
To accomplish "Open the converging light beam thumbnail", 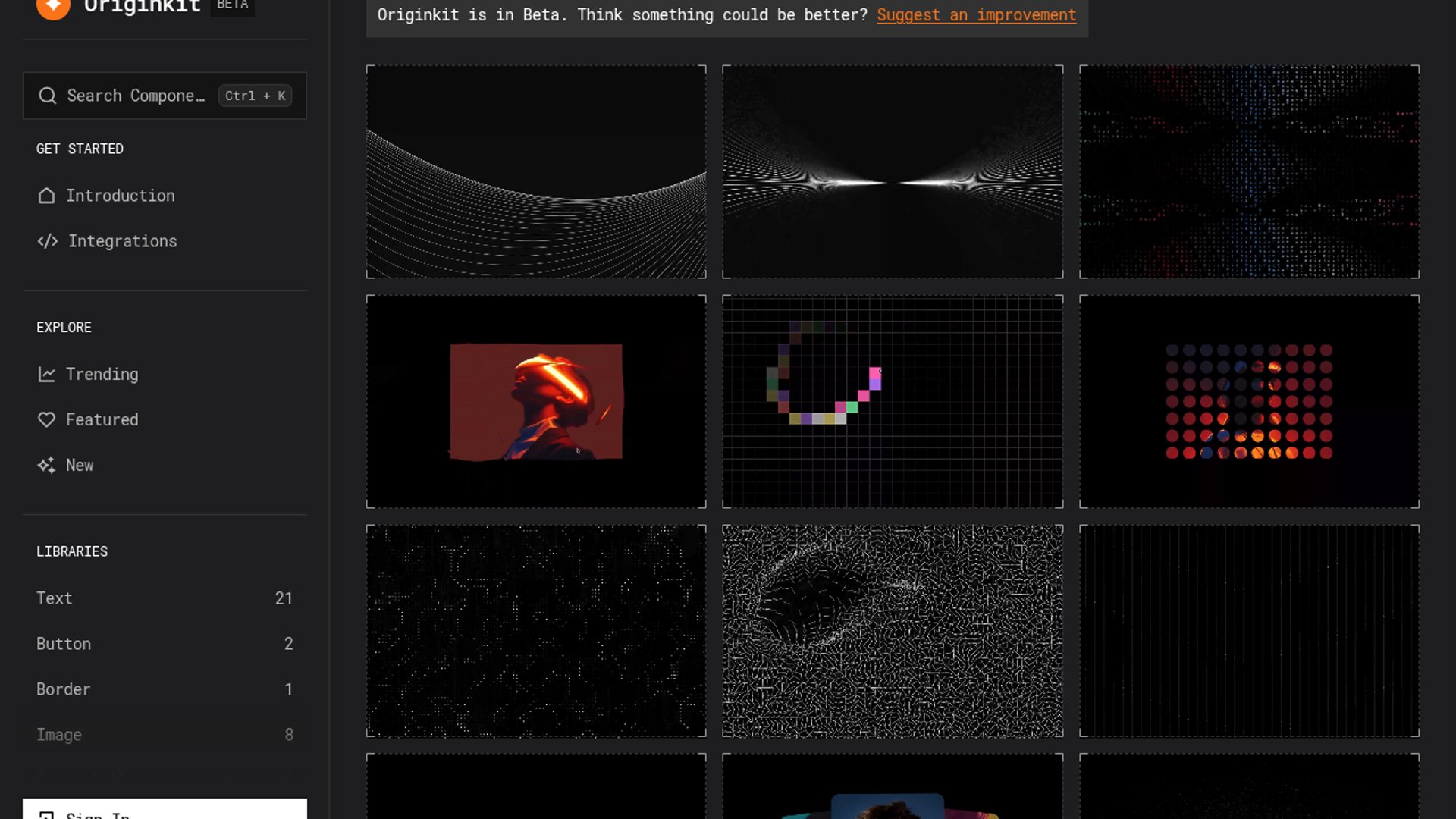I will click(893, 172).
